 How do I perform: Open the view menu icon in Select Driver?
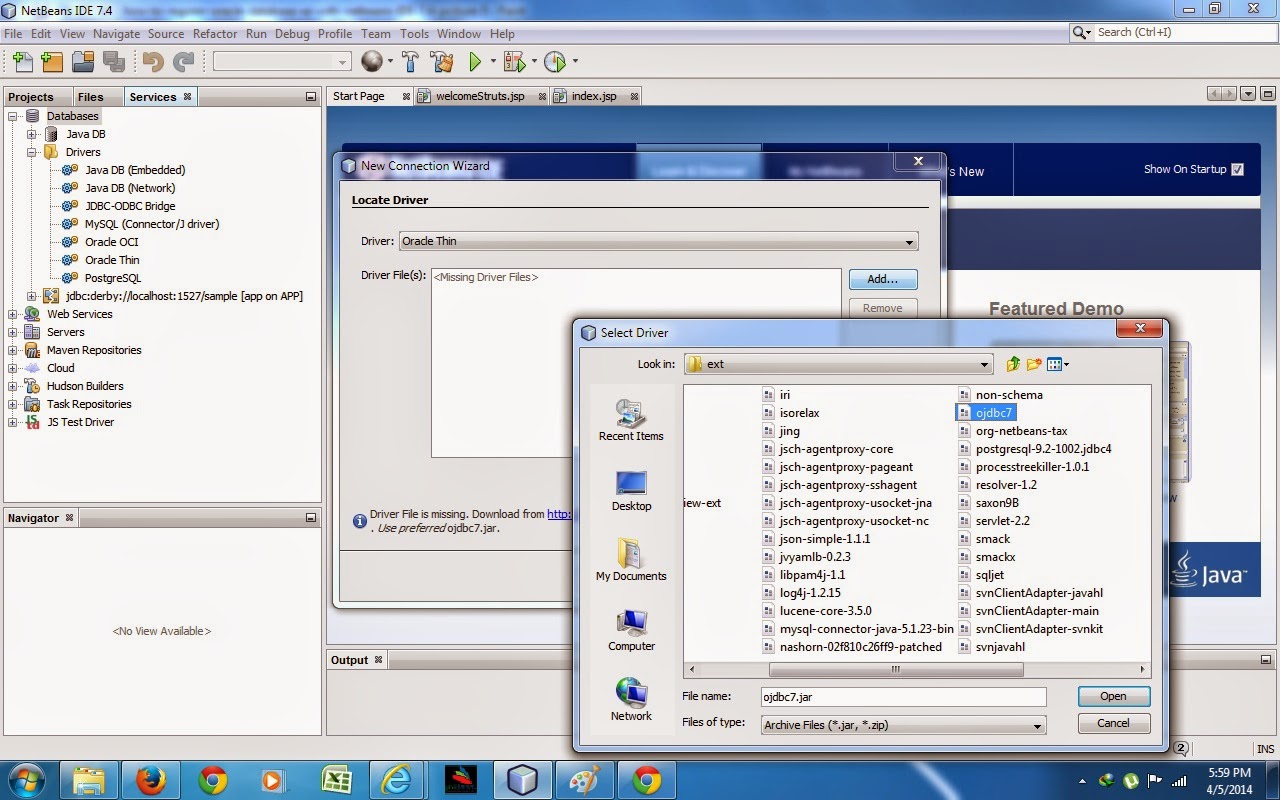[1057, 364]
